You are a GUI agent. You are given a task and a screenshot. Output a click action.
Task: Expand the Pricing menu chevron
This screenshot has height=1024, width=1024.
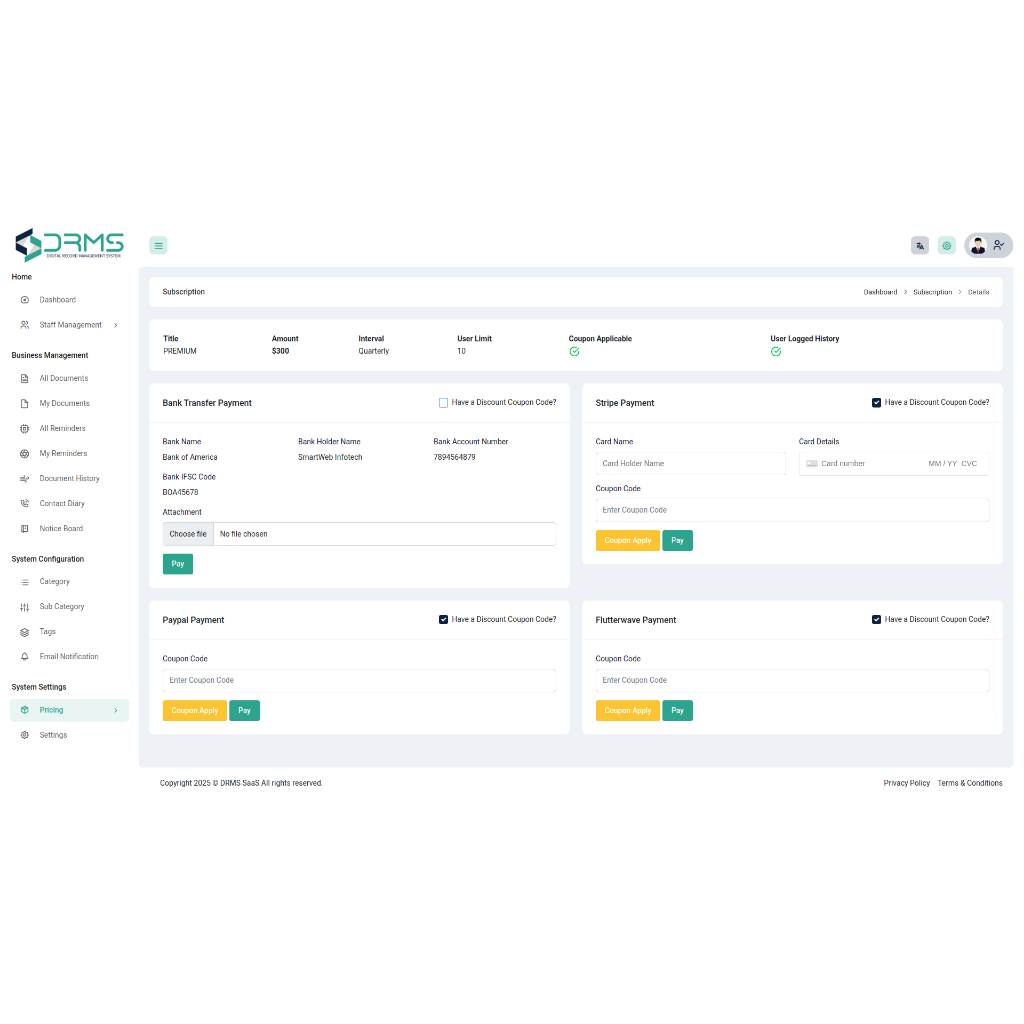(x=116, y=711)
